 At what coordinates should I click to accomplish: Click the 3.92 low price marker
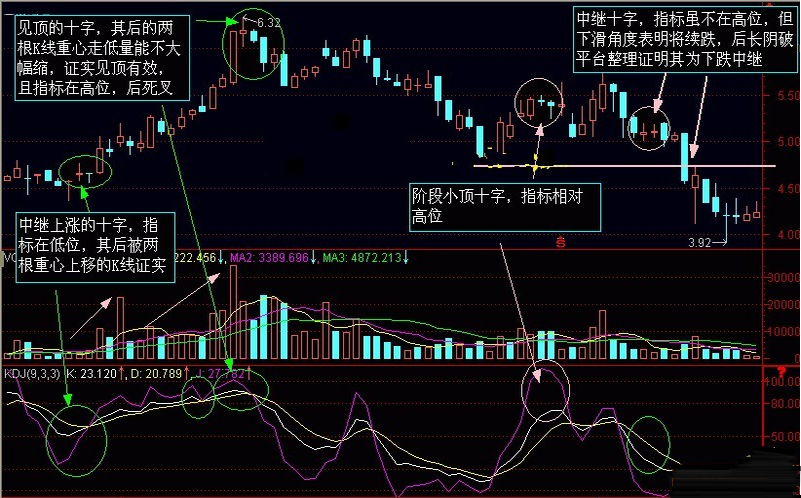pyautogui.click(x=699, y=243)
